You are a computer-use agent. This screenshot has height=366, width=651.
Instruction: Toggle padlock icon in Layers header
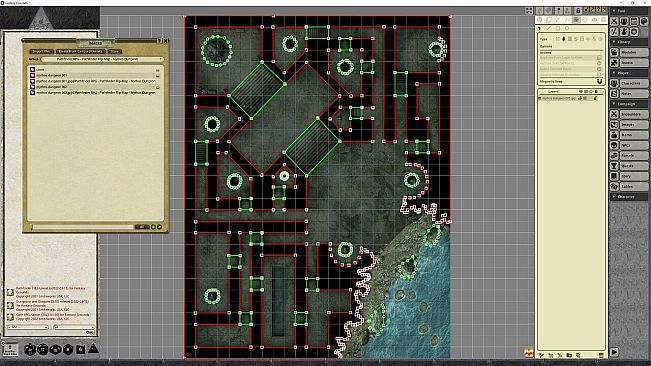pos(596,91)
